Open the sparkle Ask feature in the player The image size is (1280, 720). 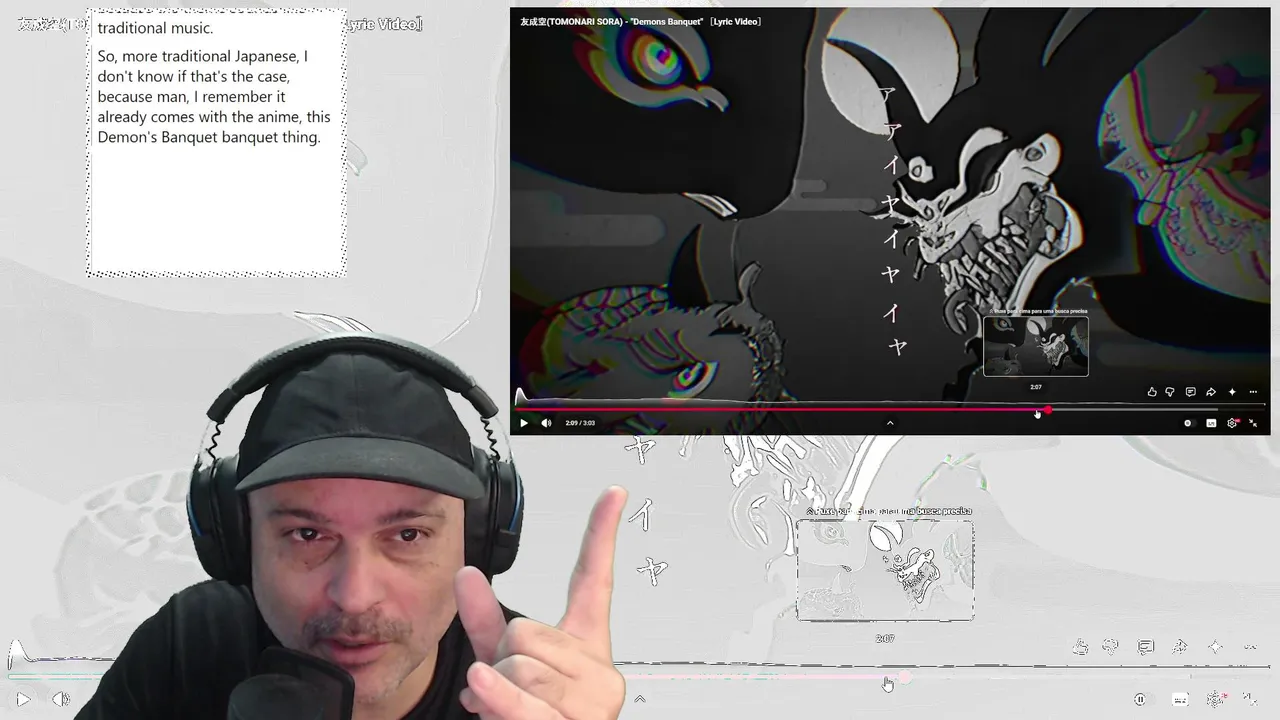click(1232, 392)
